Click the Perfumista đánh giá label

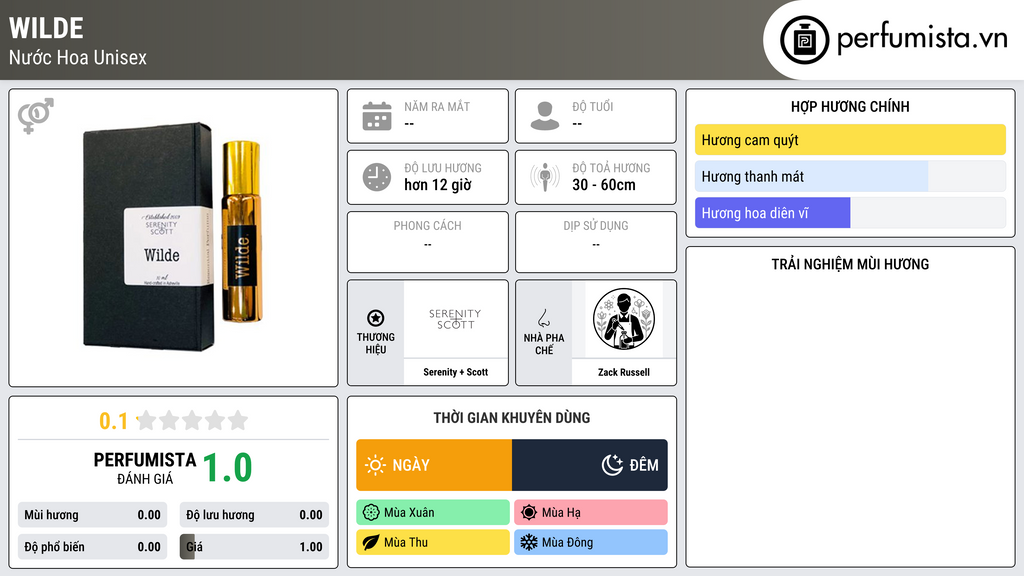point(145,468)
